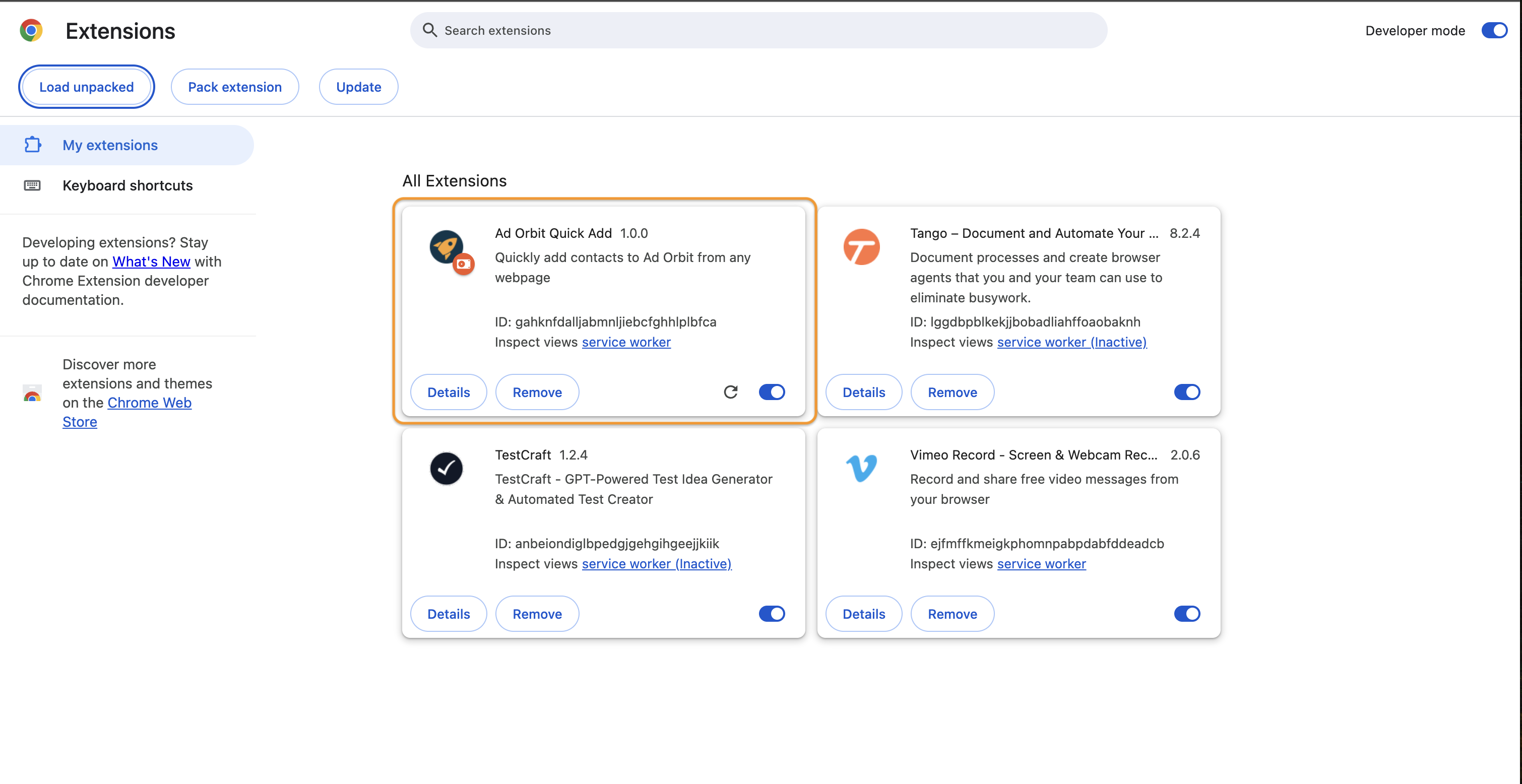Click the search magnifier icon
Screen dimensions: 1522x784
429,30
